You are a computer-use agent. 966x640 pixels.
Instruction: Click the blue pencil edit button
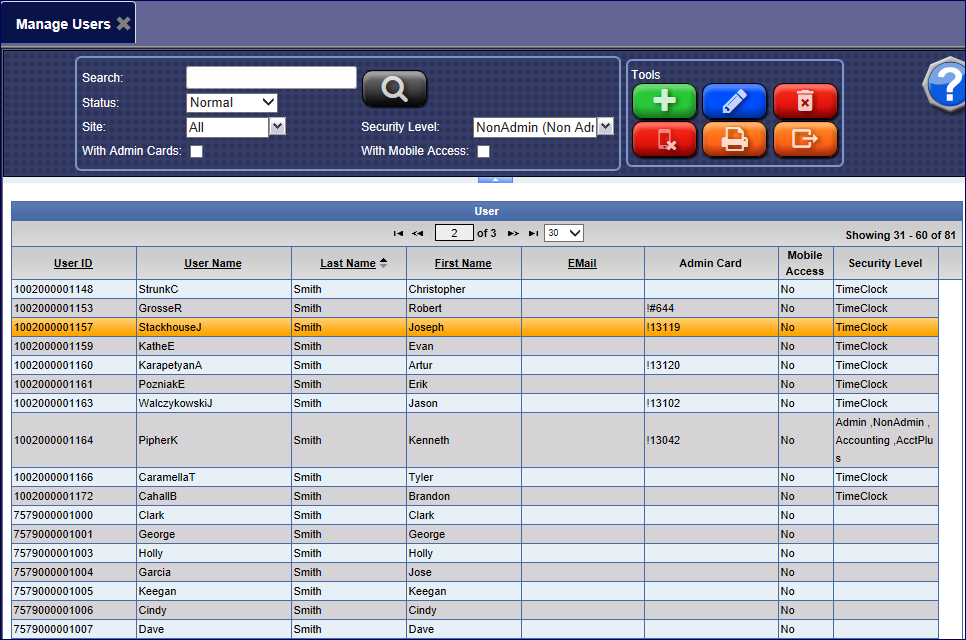pyautogui.click(x=734, y=102)
